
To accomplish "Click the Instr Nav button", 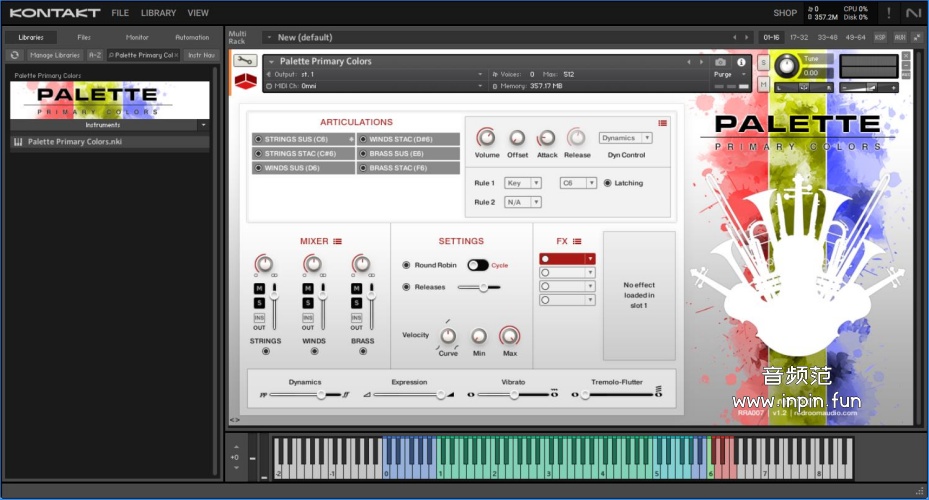I will click(201, 55).
